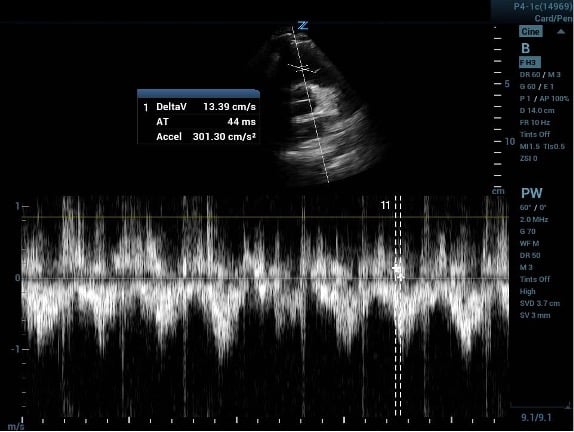The height and width of the screenshot is (432, 574).
Task: Click the 'DR 60 / M 3' B-mode parameter
Action: (540, 75)
